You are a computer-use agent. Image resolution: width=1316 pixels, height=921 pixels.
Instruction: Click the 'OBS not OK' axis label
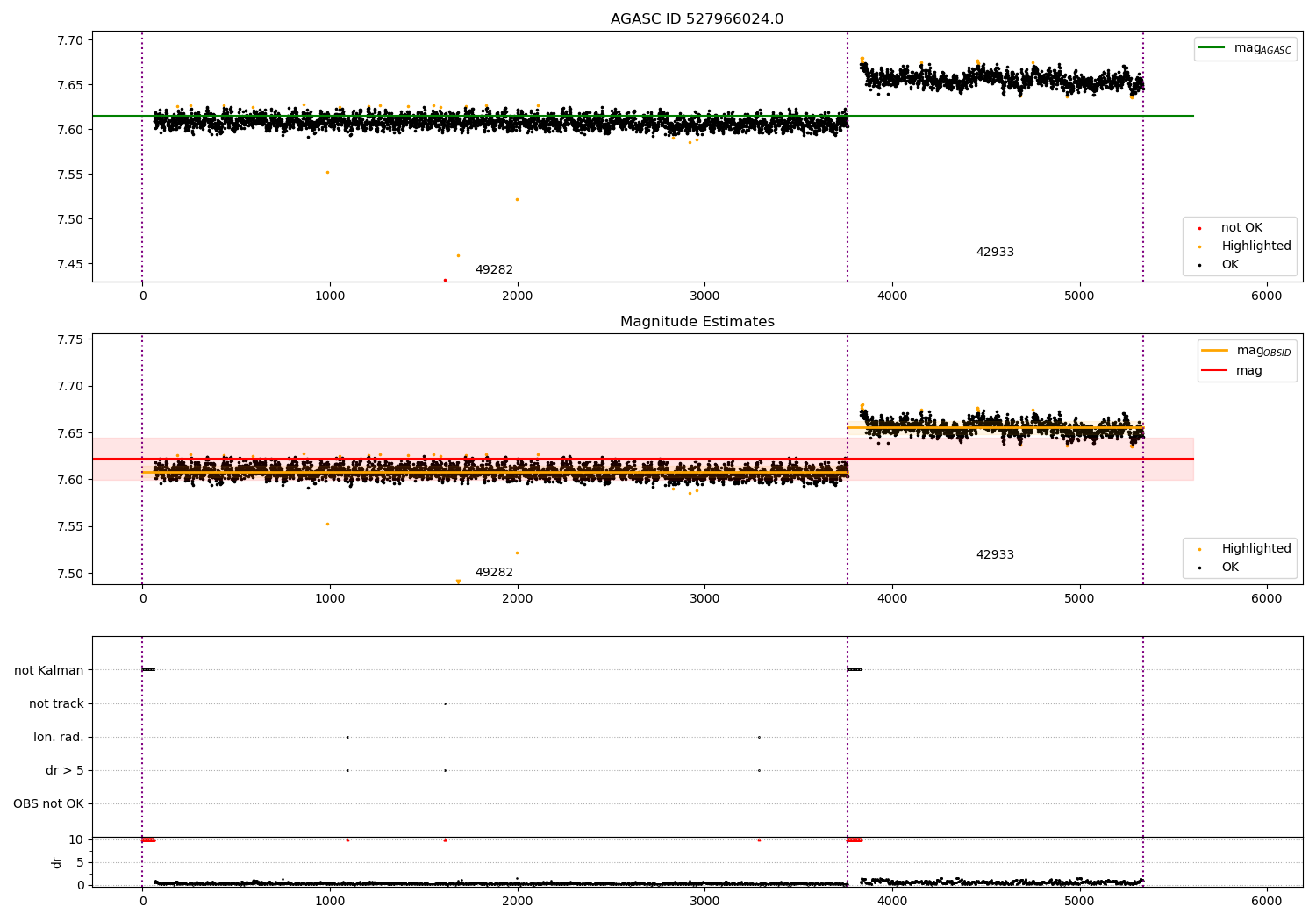[48, 803]
